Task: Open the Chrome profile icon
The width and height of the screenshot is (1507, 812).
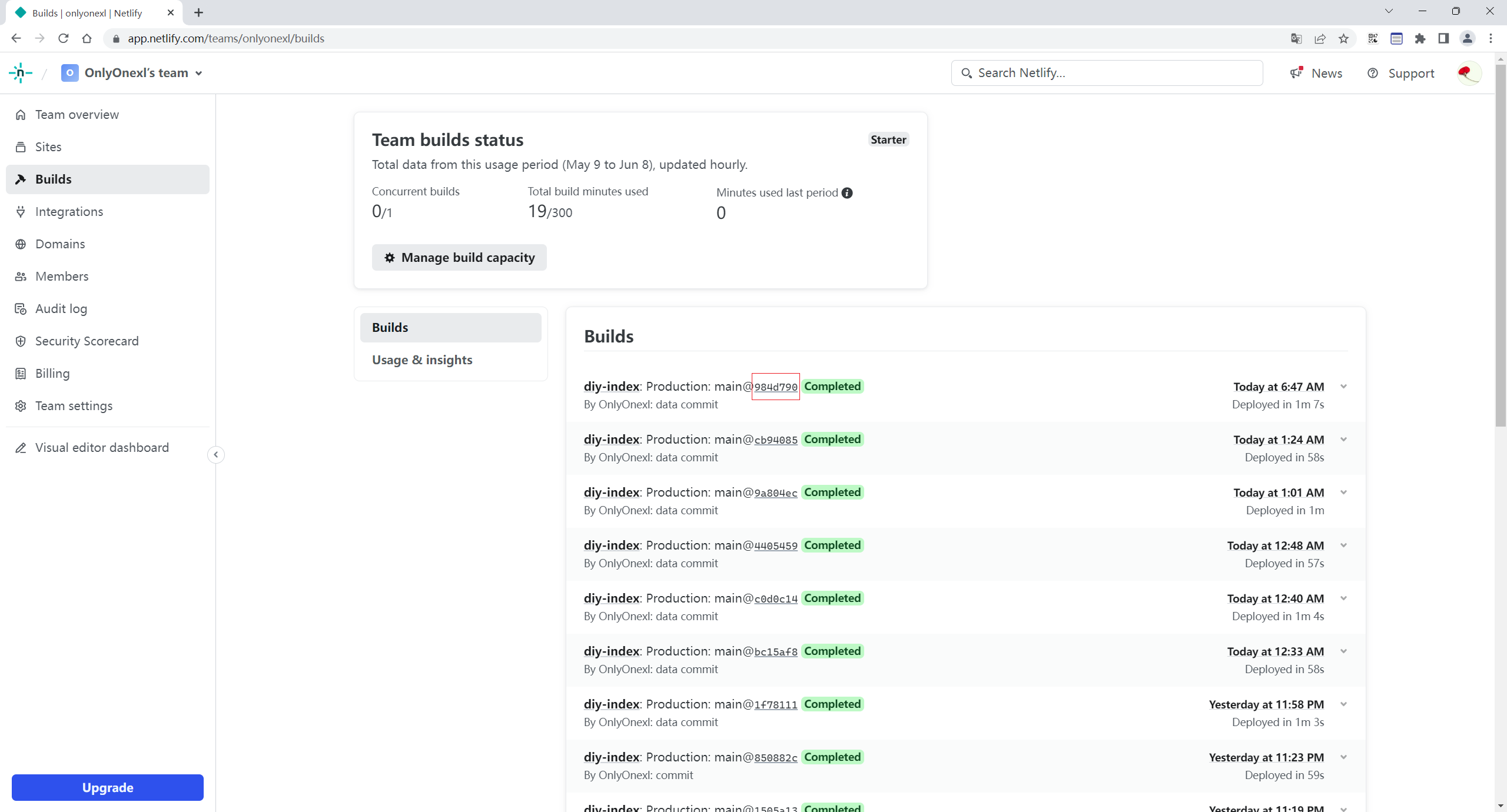Action: pyautogui.click(x=1467, y=38)
